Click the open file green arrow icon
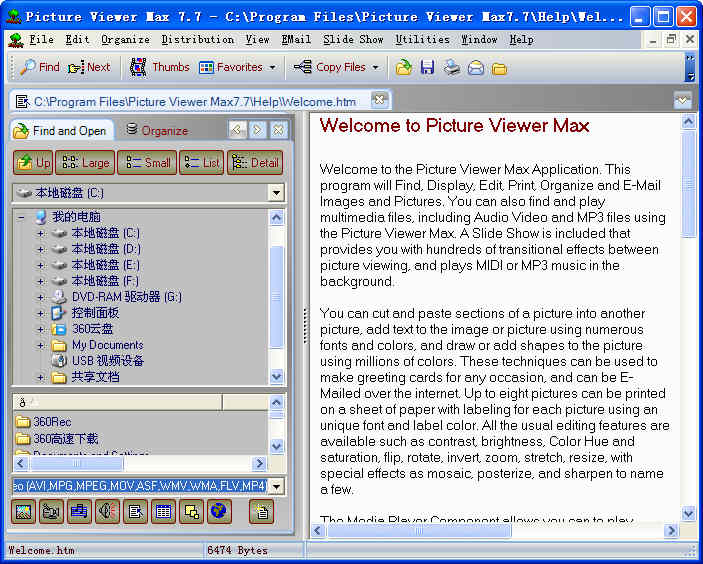 (404, 68)
